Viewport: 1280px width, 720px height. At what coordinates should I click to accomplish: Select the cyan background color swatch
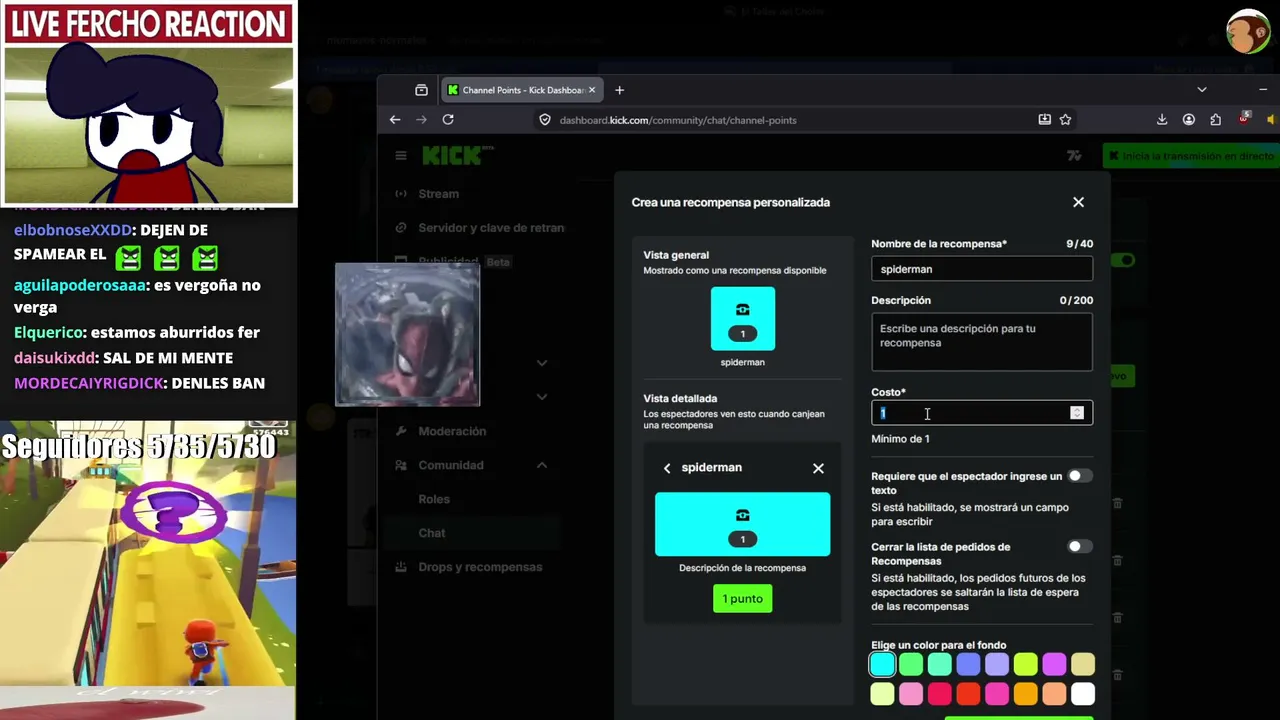click(x=882, y=664)
